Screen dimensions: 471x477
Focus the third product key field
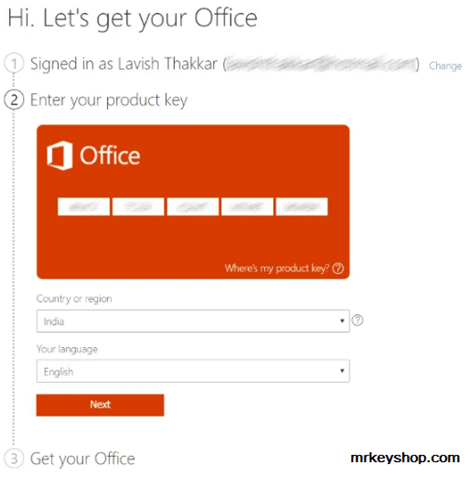tap(193, 207)
